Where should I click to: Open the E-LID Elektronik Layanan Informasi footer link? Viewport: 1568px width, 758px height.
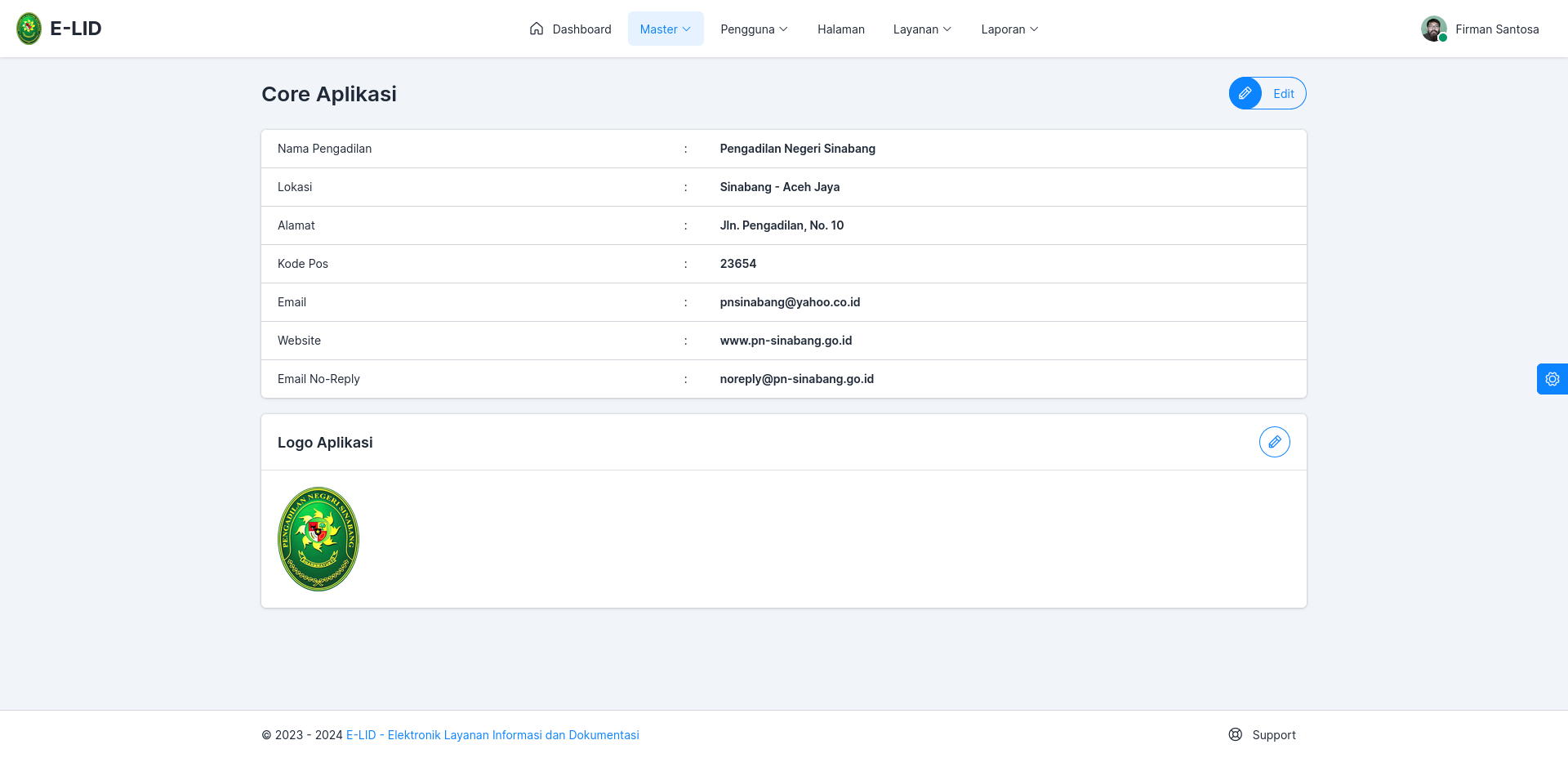click(x=492, y=735)
